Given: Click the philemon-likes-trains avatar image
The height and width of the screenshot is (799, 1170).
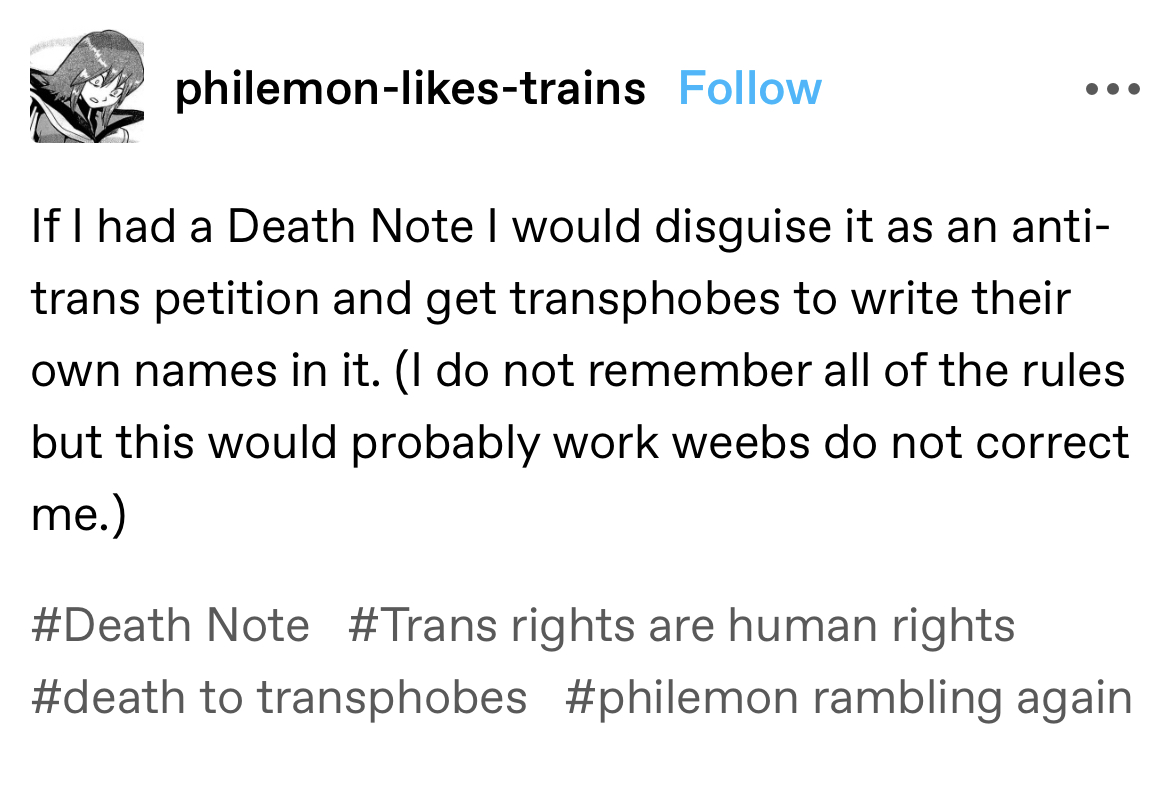Looking at the screenshot, I should click(x=87, y=89).
